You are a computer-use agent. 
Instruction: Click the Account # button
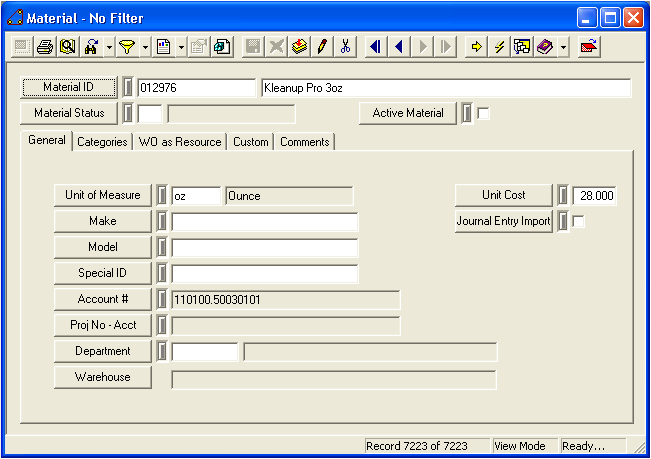(x=103, y=299)
